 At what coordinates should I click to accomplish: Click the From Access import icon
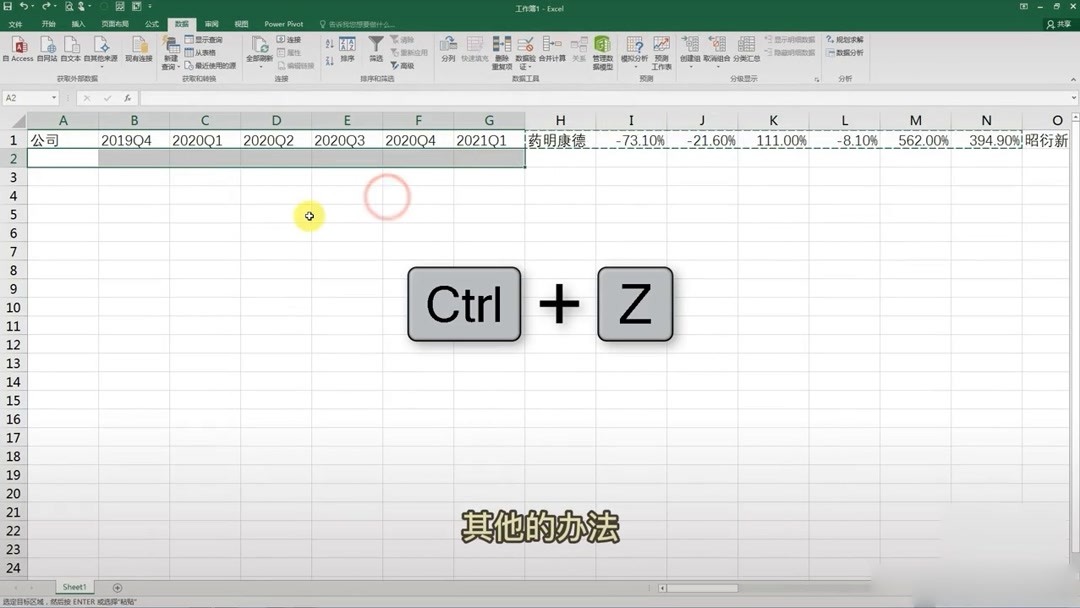[18, 48]
